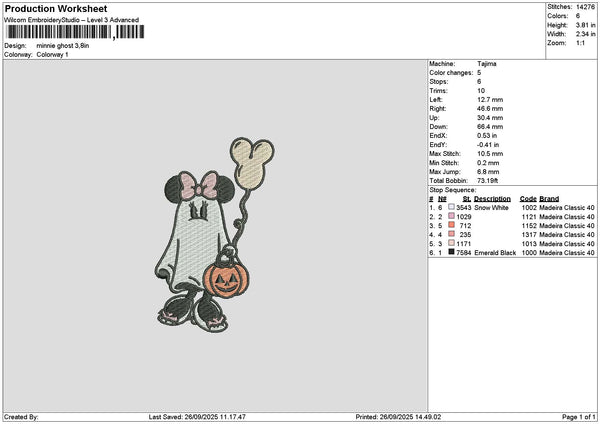This screenshot has width=600, height=424.
Task: Click the St. column header
Action: pyautogui.click(x=466, y=199)
